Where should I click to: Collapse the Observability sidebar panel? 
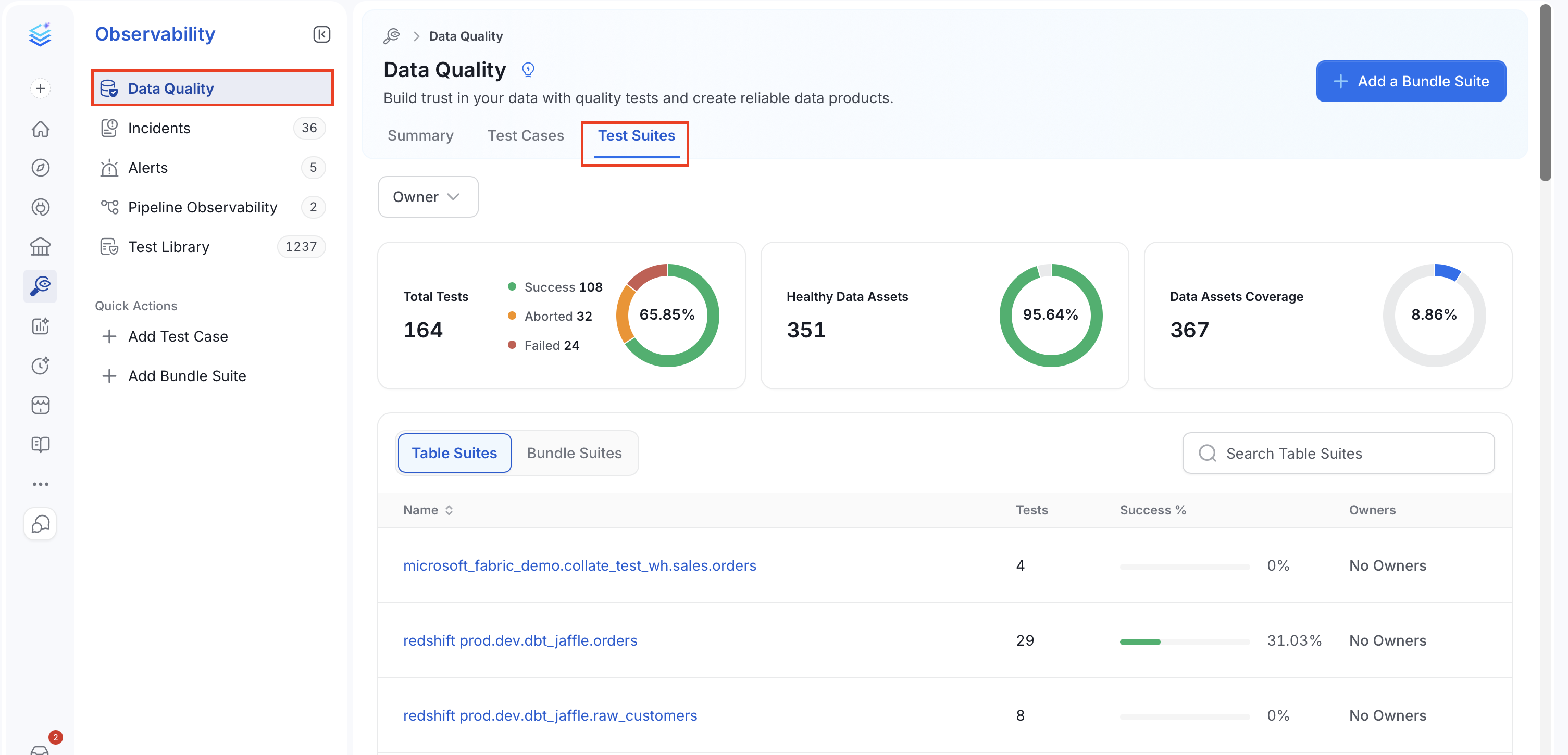[x=322, y=34]
